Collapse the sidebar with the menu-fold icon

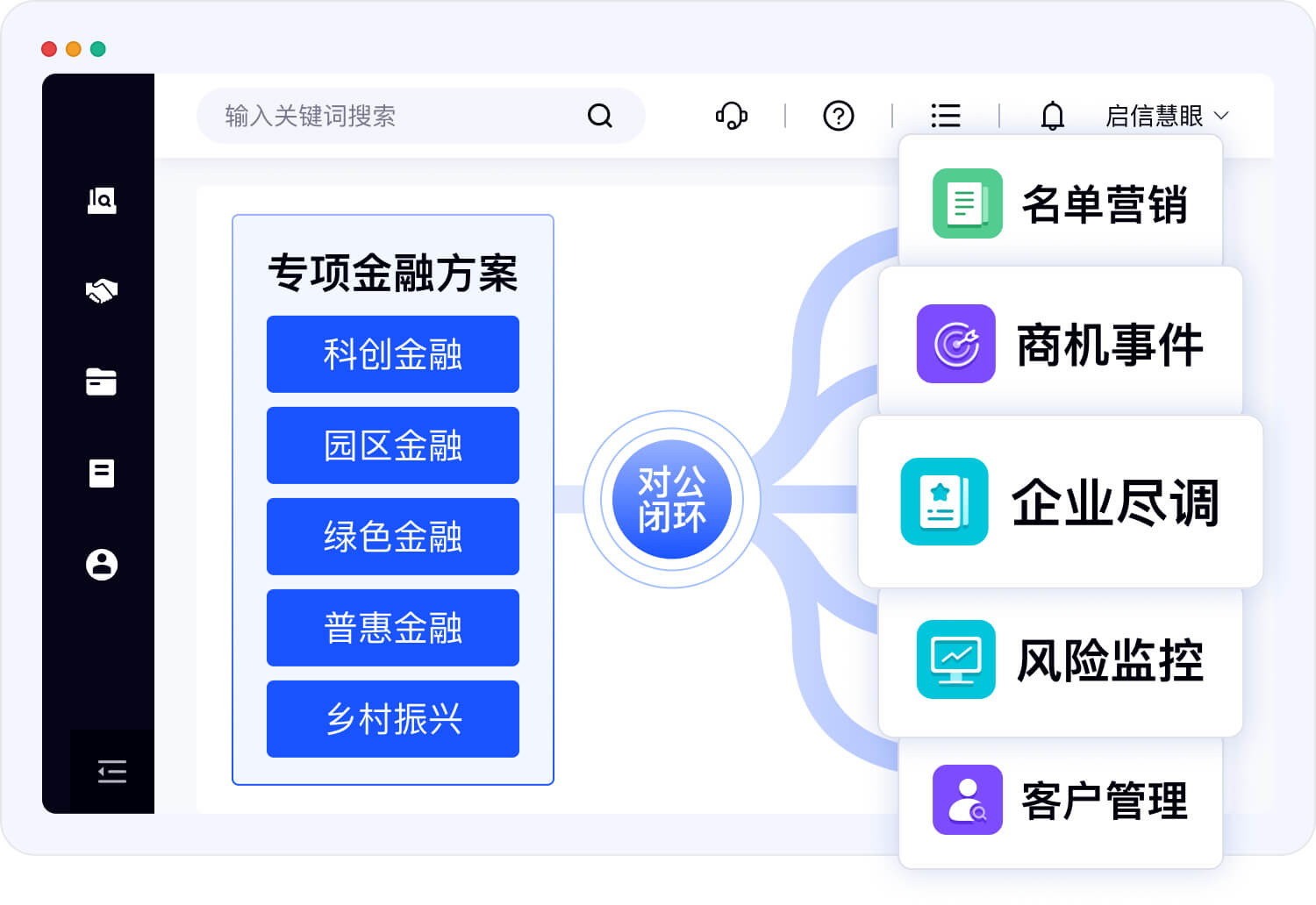click(112, 772)
